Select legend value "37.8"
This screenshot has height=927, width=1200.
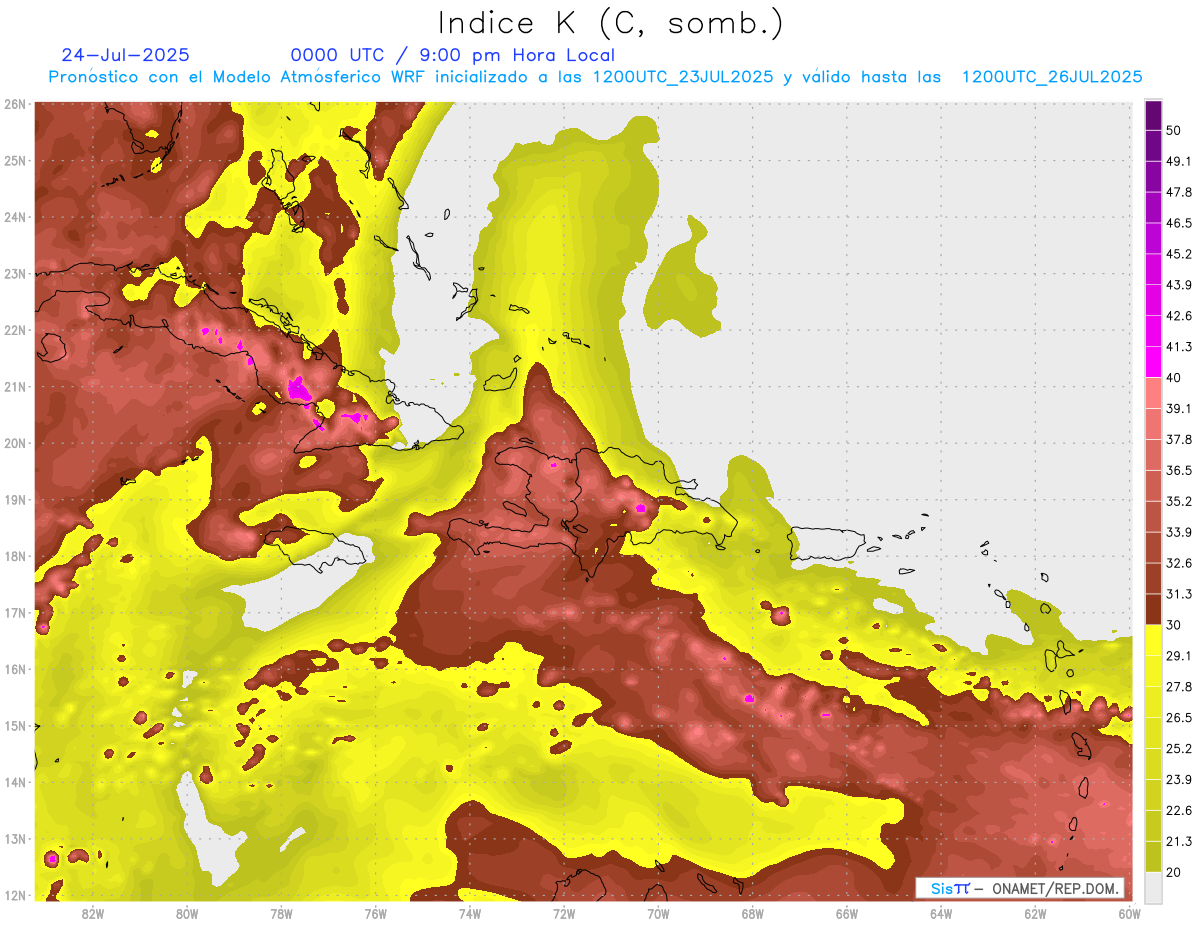click(x=1179, y=439)
